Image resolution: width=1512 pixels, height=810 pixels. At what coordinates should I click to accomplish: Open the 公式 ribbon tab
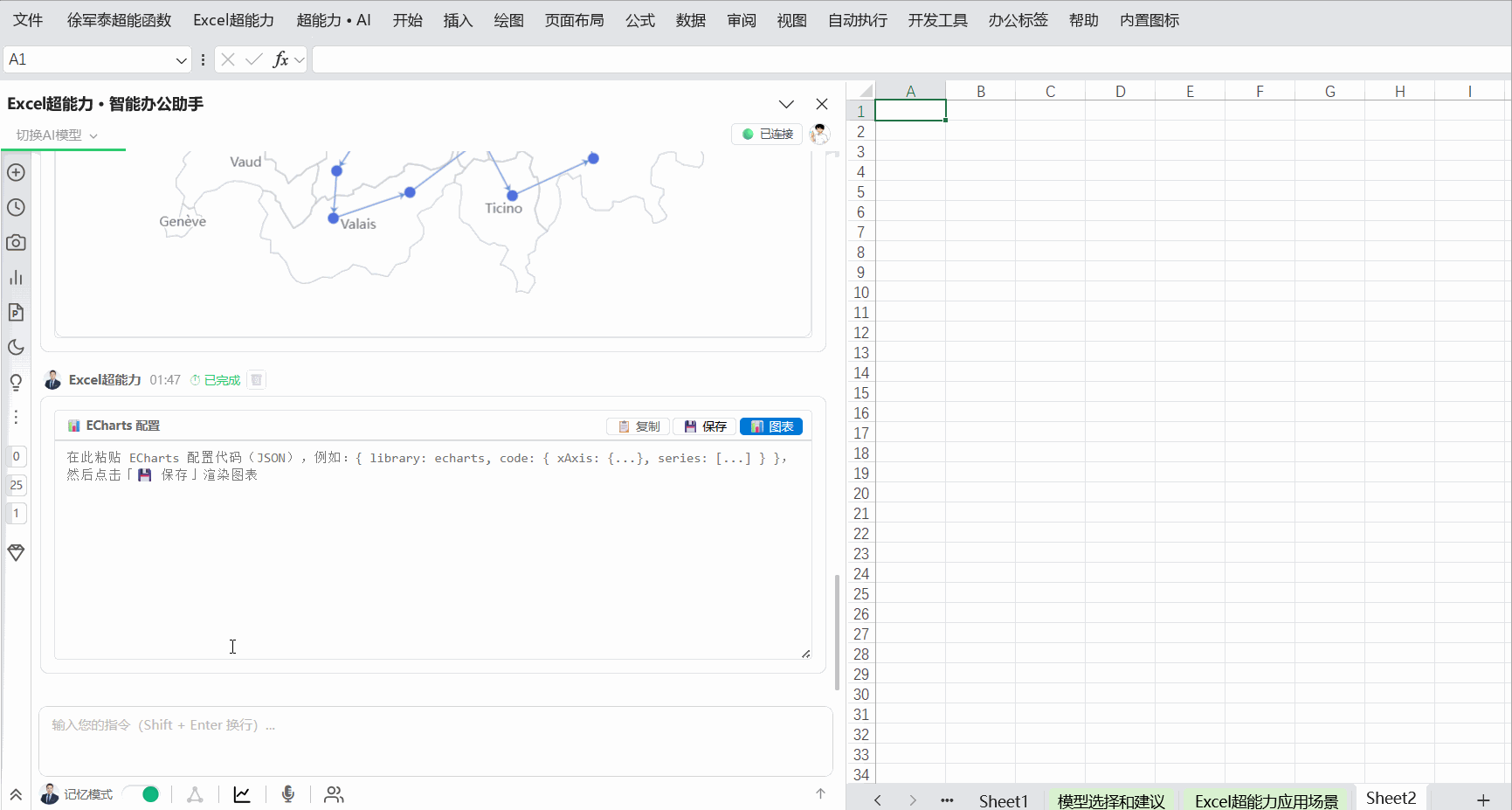coord(640,20)
